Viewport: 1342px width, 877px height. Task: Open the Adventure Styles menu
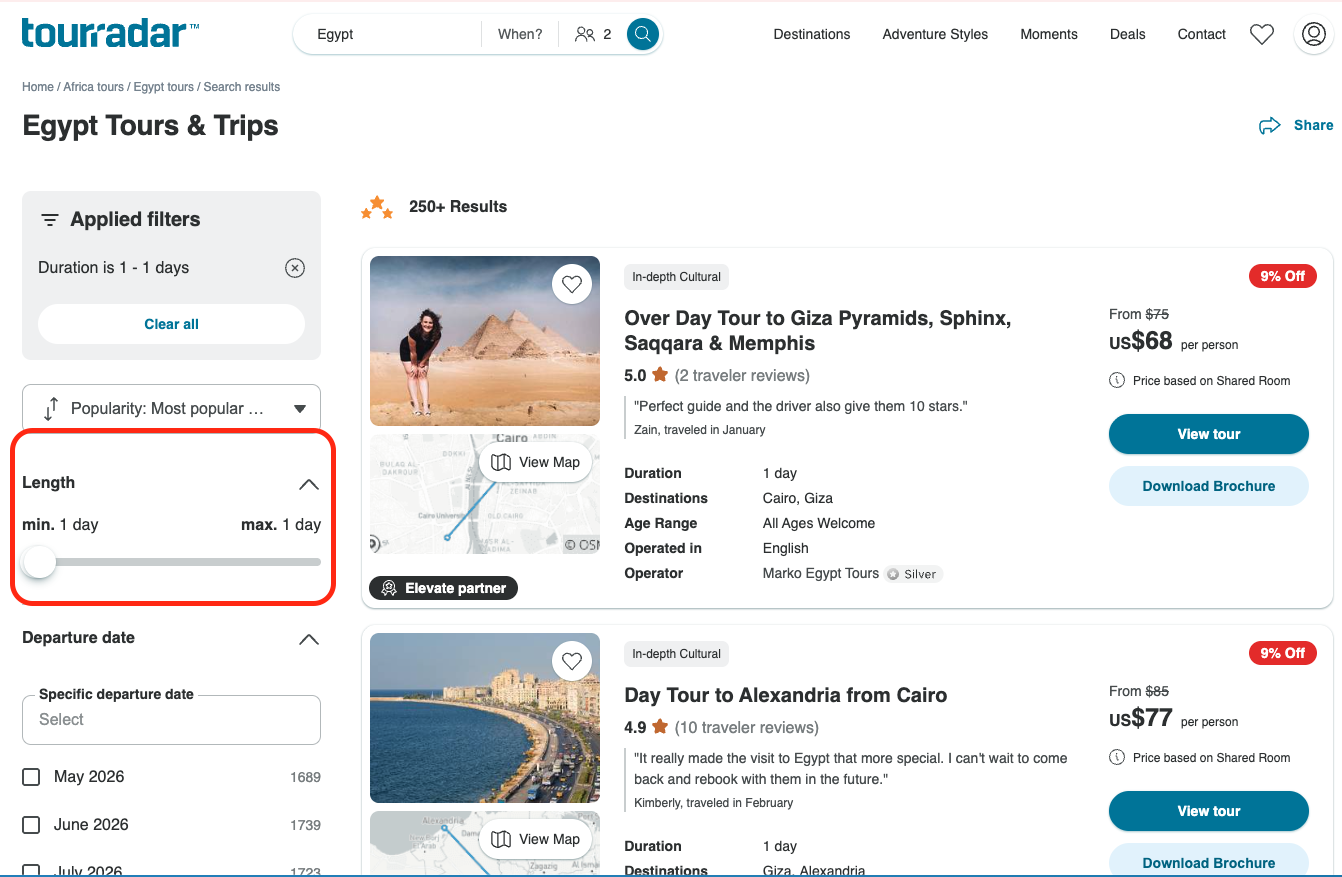[935, 34]
